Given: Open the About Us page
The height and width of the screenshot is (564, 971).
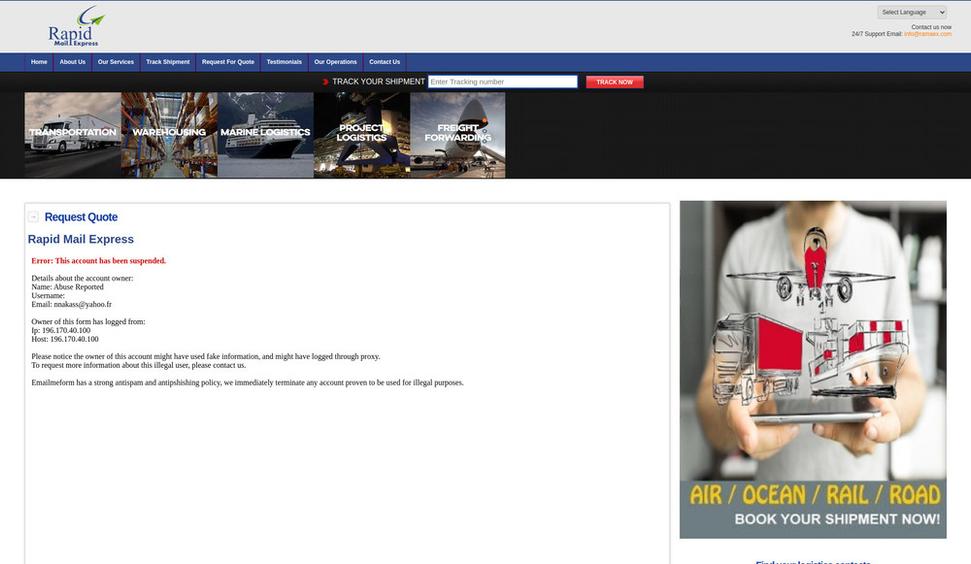Looking at the screenshot, I should pos(72,62).
